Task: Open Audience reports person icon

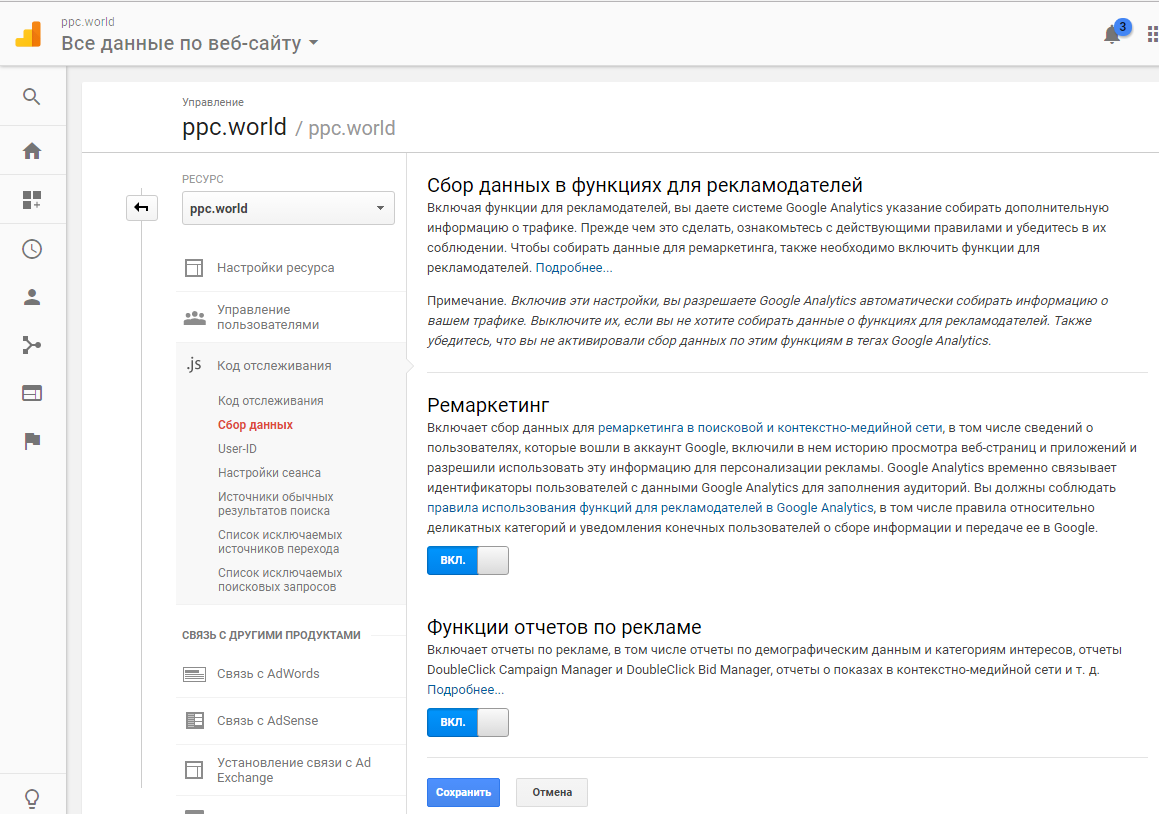Action: tap(32, 297)
